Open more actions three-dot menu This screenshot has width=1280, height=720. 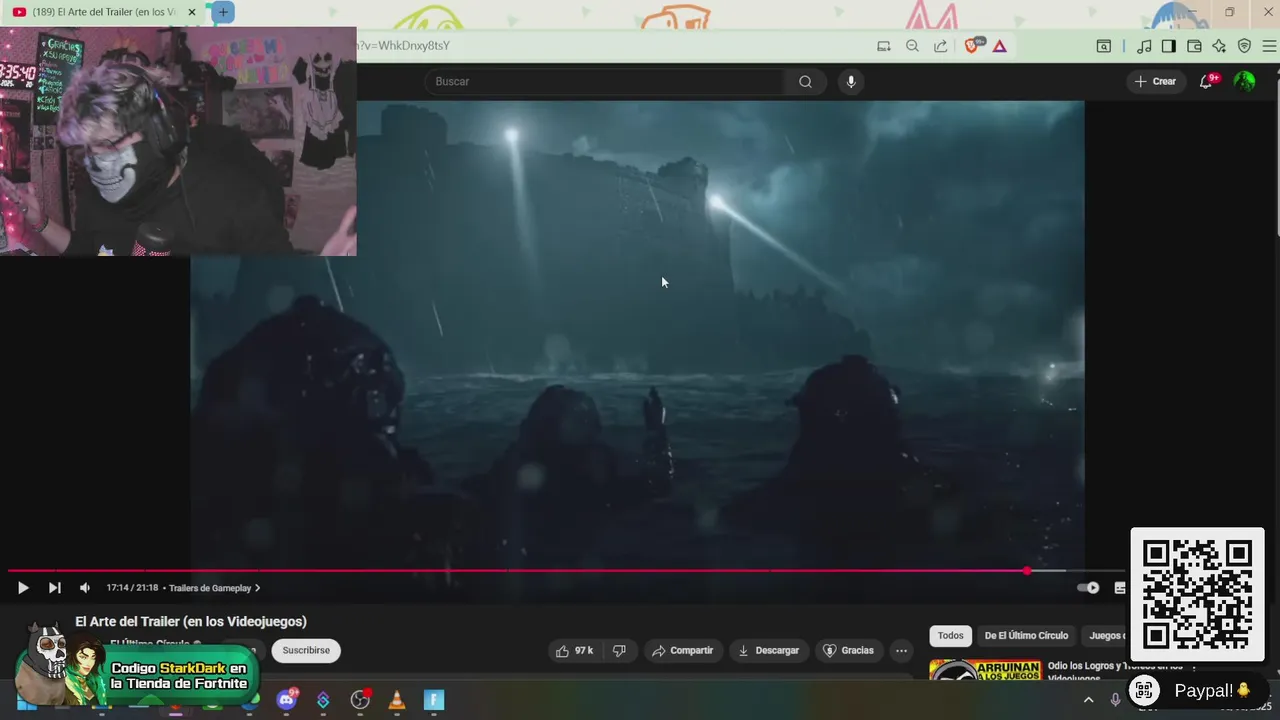pyautogui.click(x=901, y=650)
